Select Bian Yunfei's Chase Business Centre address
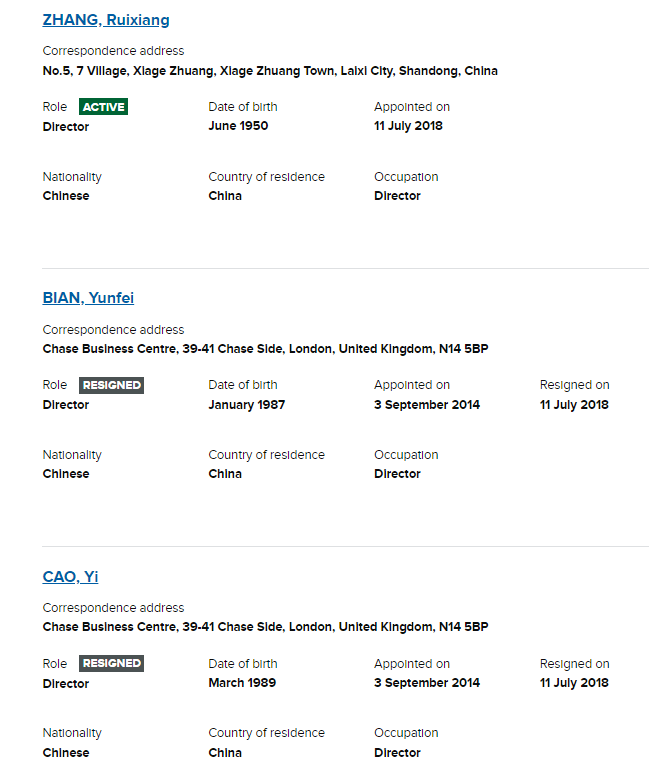Screen dimensions: 649x780 tap(266, 349)
